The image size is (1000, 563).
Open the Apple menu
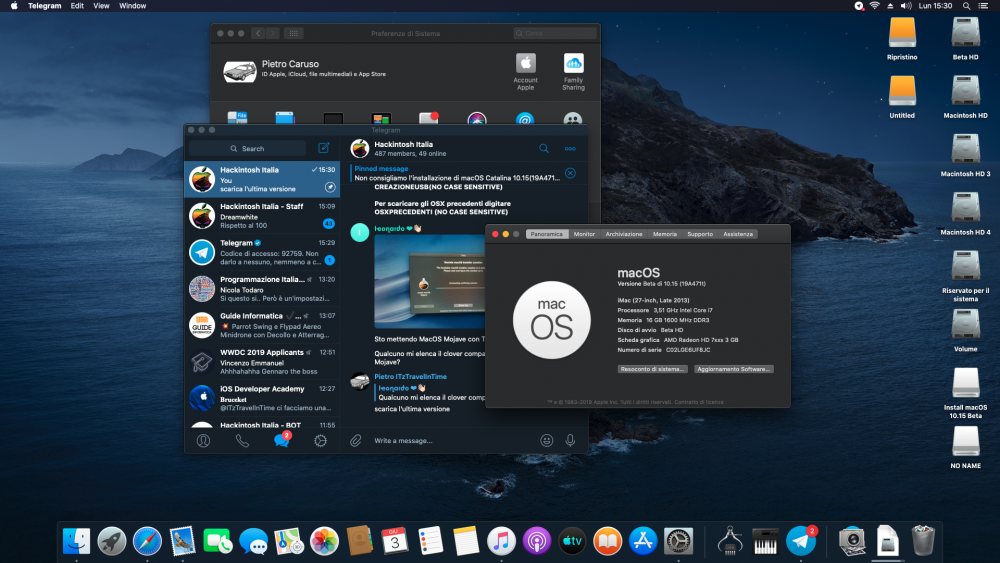pos(14,6)
